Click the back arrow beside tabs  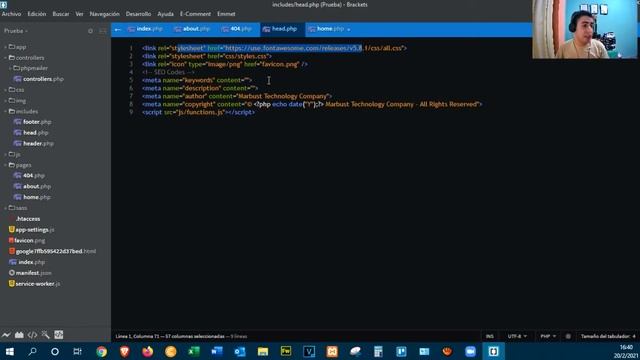pos(118,29)
